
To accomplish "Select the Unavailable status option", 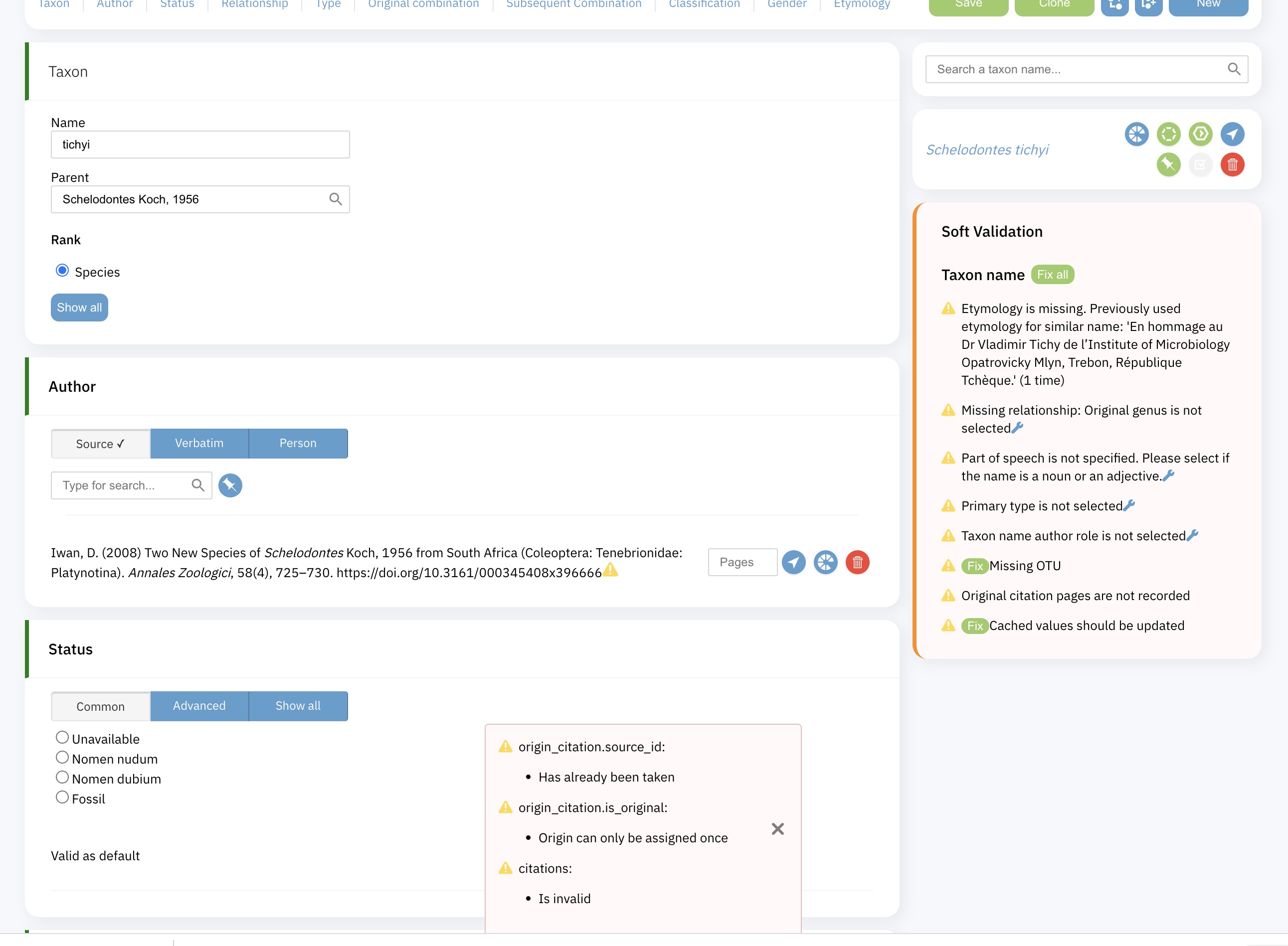I will coord(62,738).
